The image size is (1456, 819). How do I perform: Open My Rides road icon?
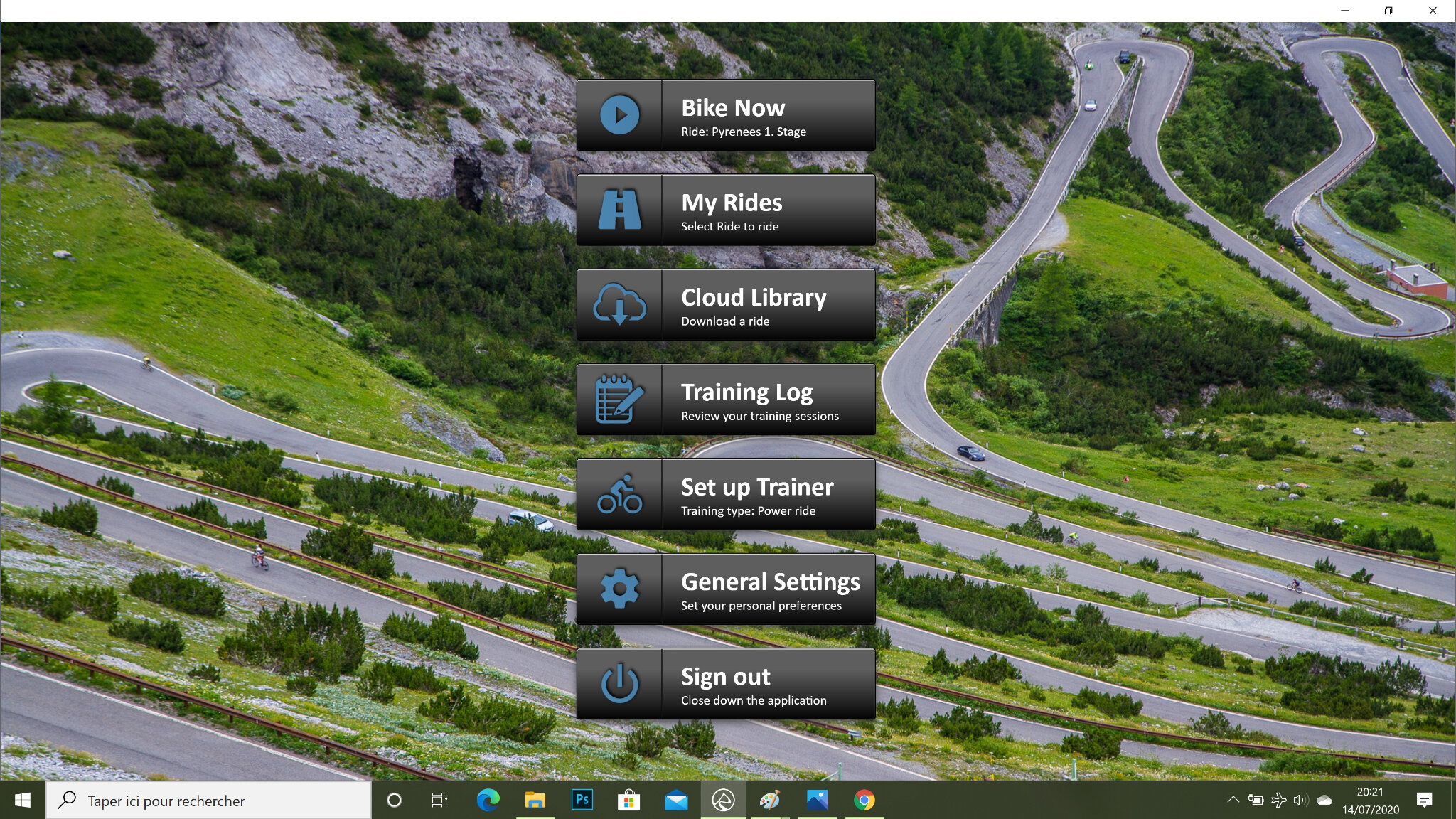click(618, 208)
